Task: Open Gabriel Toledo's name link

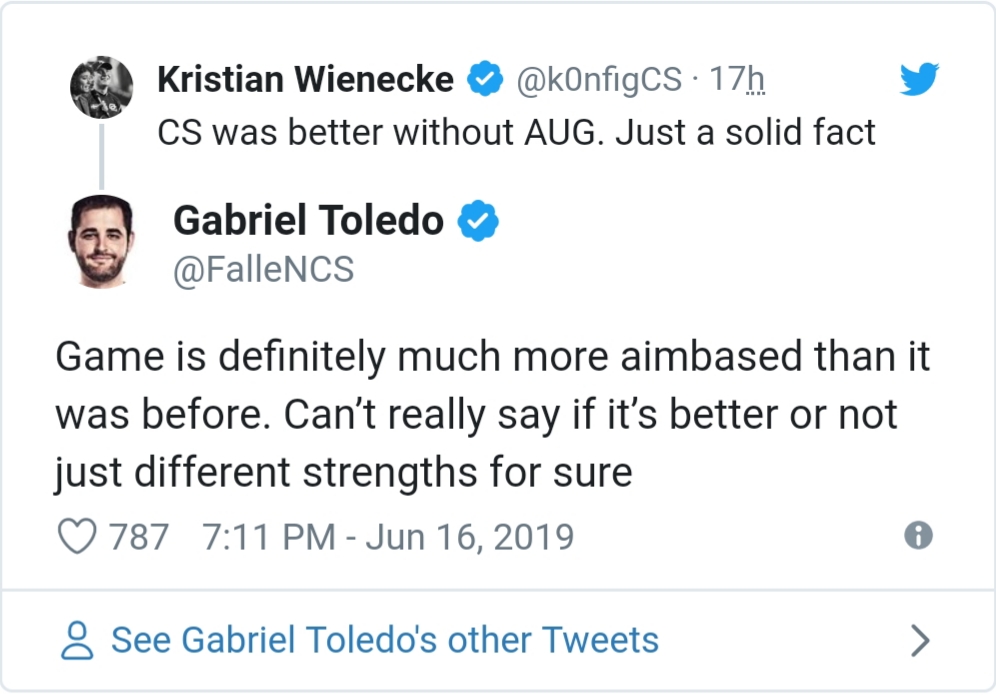Action: point(308,221)
